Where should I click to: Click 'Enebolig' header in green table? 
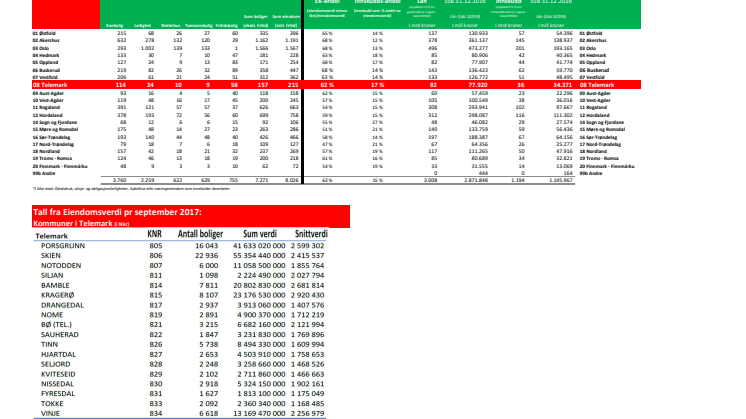[x=115, y=26]
